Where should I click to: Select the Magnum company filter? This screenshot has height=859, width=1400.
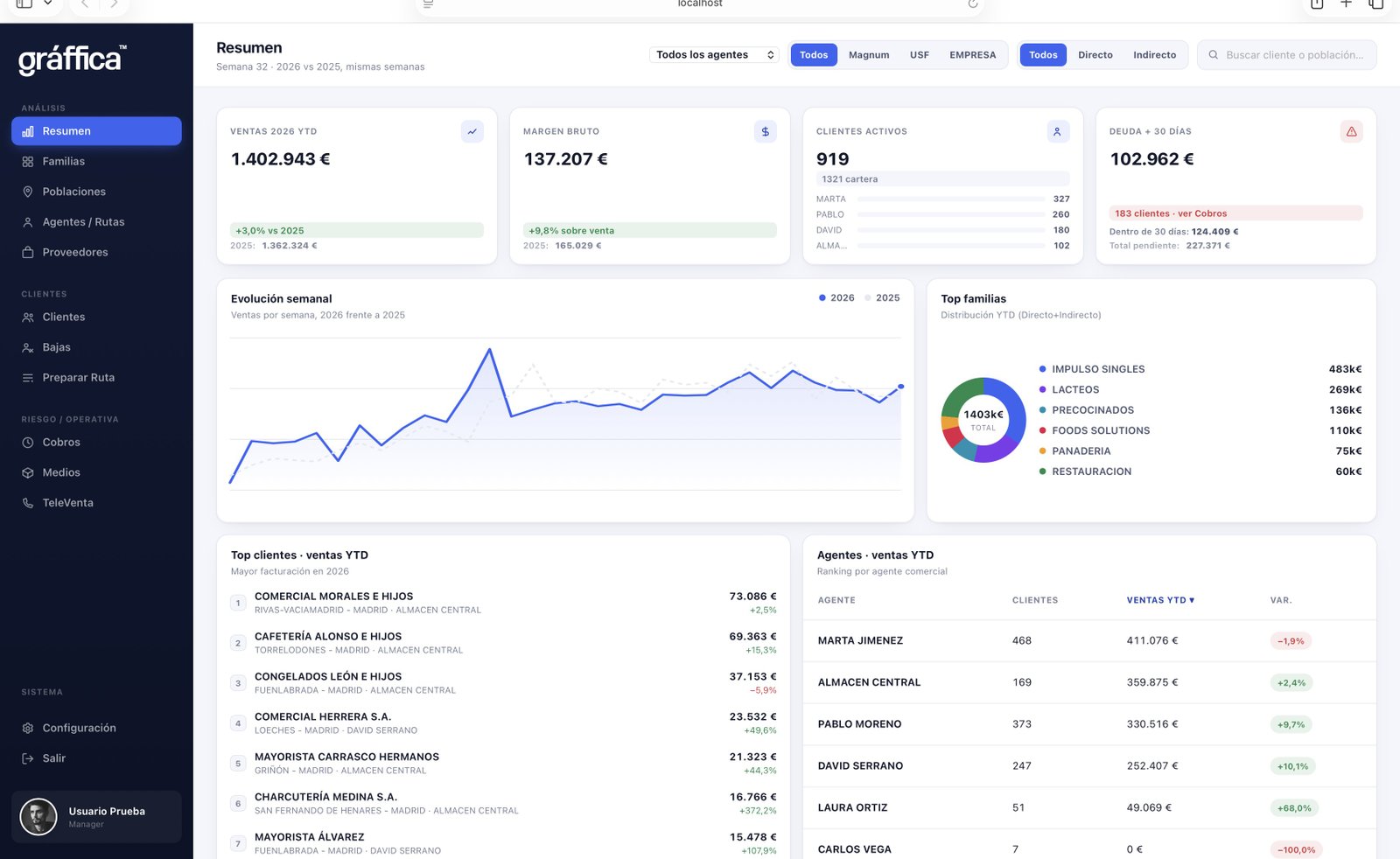869,55
